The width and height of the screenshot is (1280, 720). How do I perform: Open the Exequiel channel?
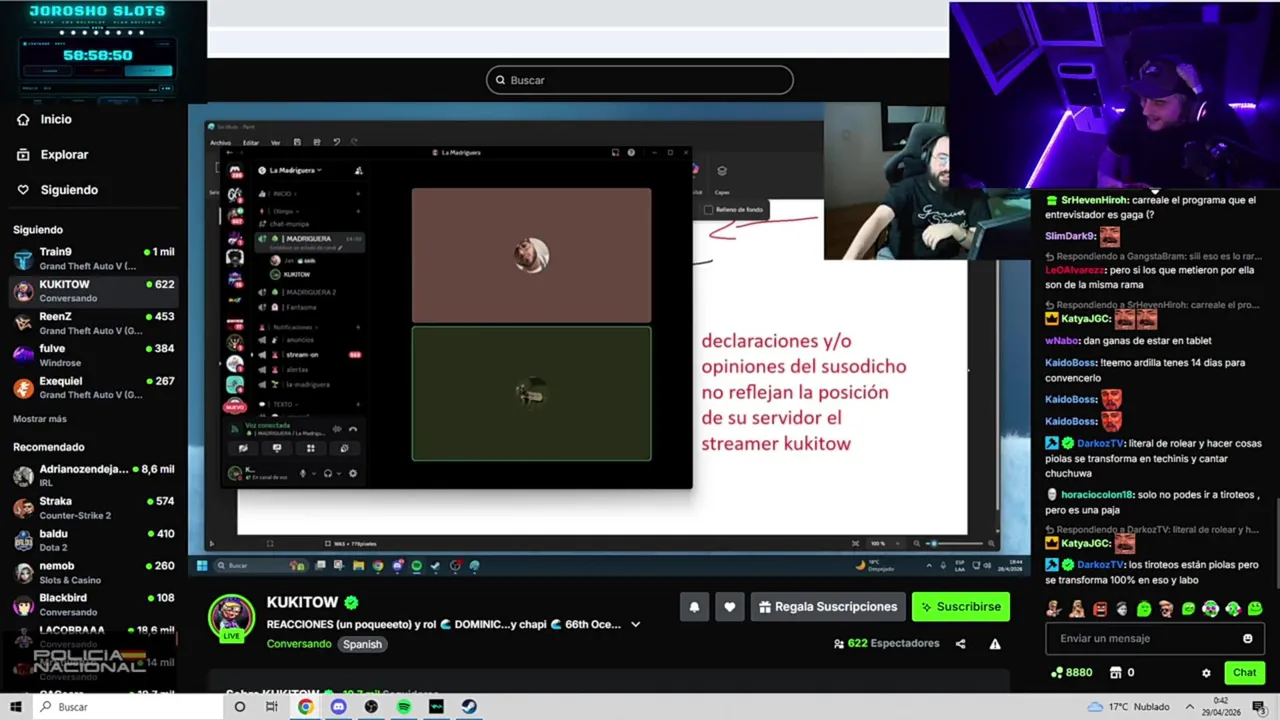tap(93, 387)
